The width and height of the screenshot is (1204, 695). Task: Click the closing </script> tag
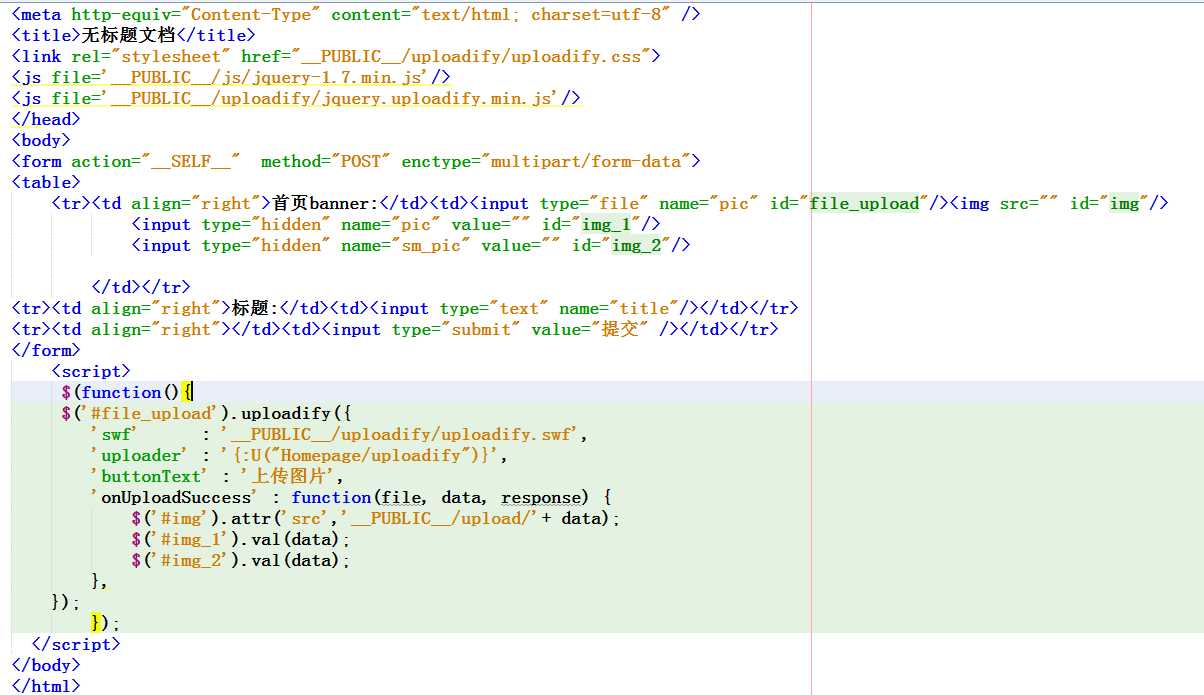[76, 644]
